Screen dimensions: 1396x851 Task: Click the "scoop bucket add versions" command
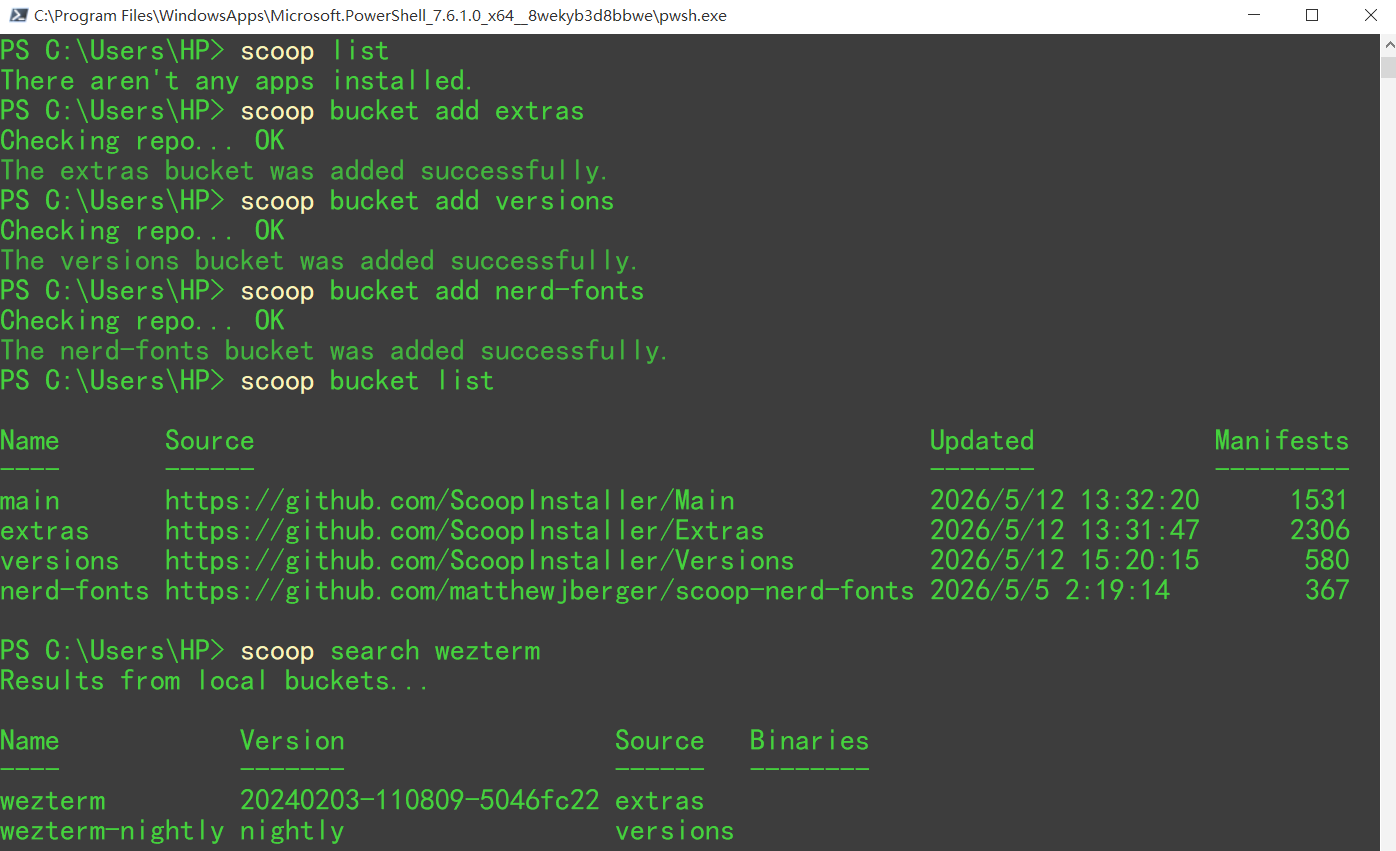[x=427, y=201]
